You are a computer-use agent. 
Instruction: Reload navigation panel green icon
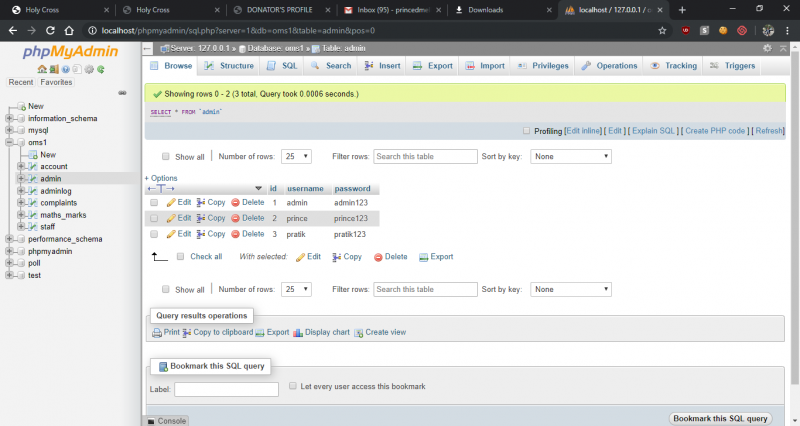pyautogui.click(x=101, y=69)
